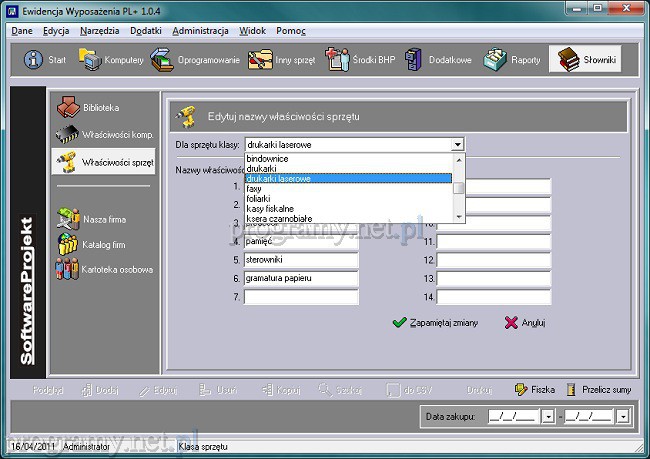
Task: Open Kartoteka osobowa in sidebar
Action: click(104, 269)
